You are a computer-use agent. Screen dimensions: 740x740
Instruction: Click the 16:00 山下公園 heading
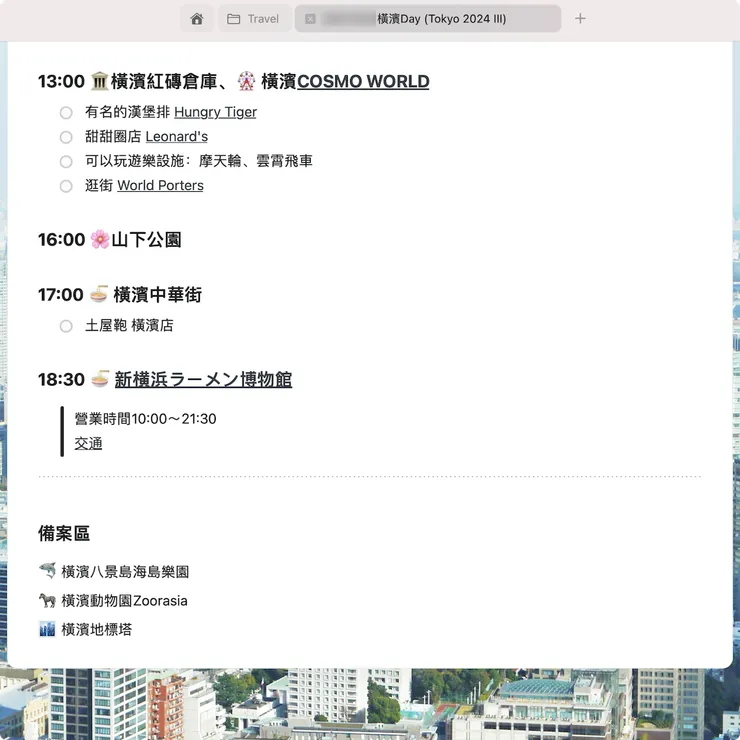click(x=109, y=239)
